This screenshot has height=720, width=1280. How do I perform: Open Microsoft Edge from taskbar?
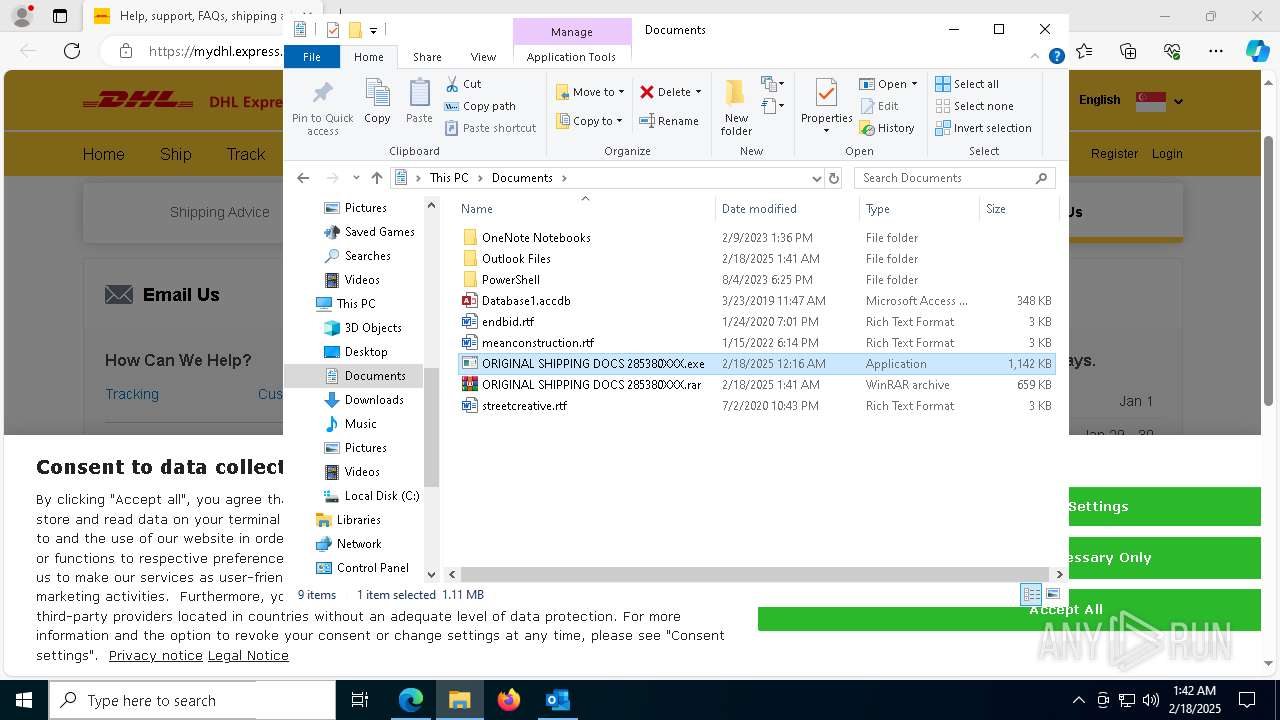411,700
